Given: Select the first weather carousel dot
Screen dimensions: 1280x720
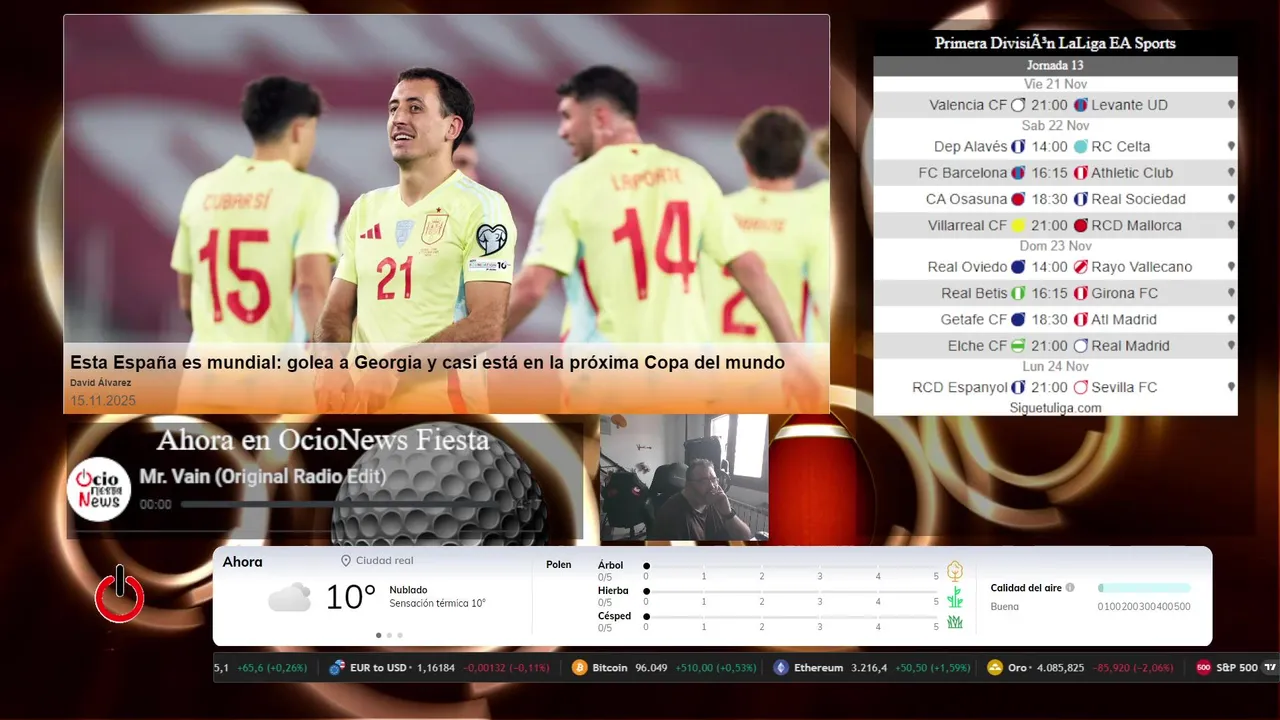Looking at the screenshot, I should (378, 635).
